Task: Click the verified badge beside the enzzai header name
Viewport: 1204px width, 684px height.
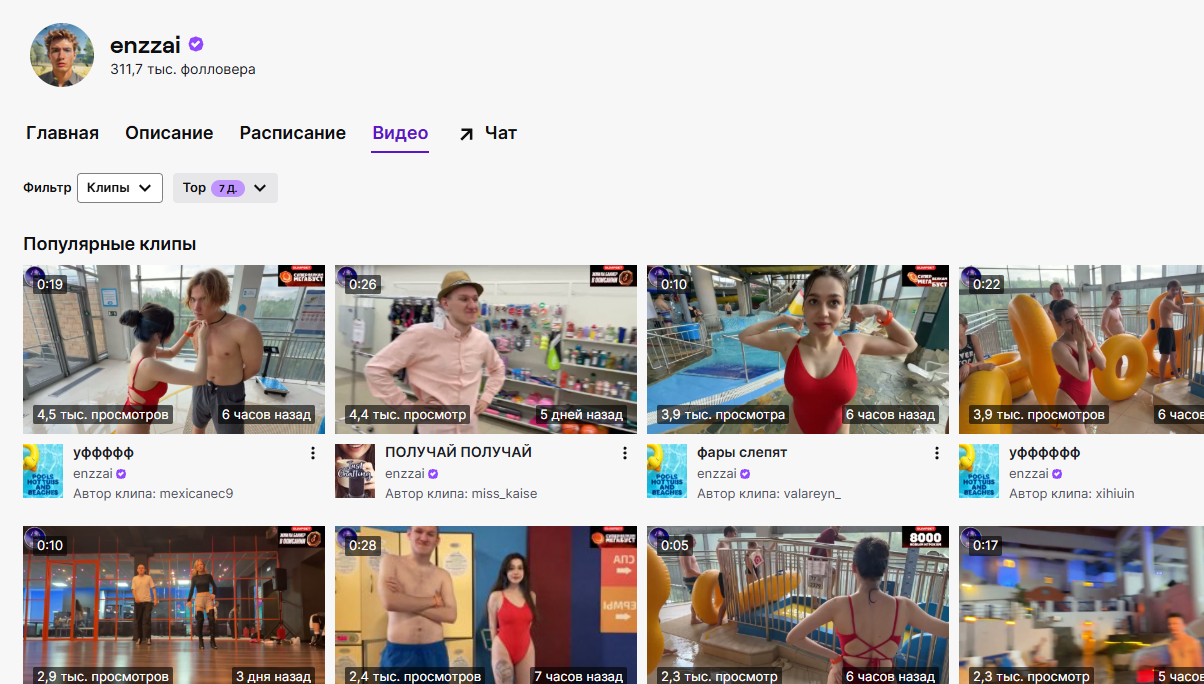Action: (197, 44)
